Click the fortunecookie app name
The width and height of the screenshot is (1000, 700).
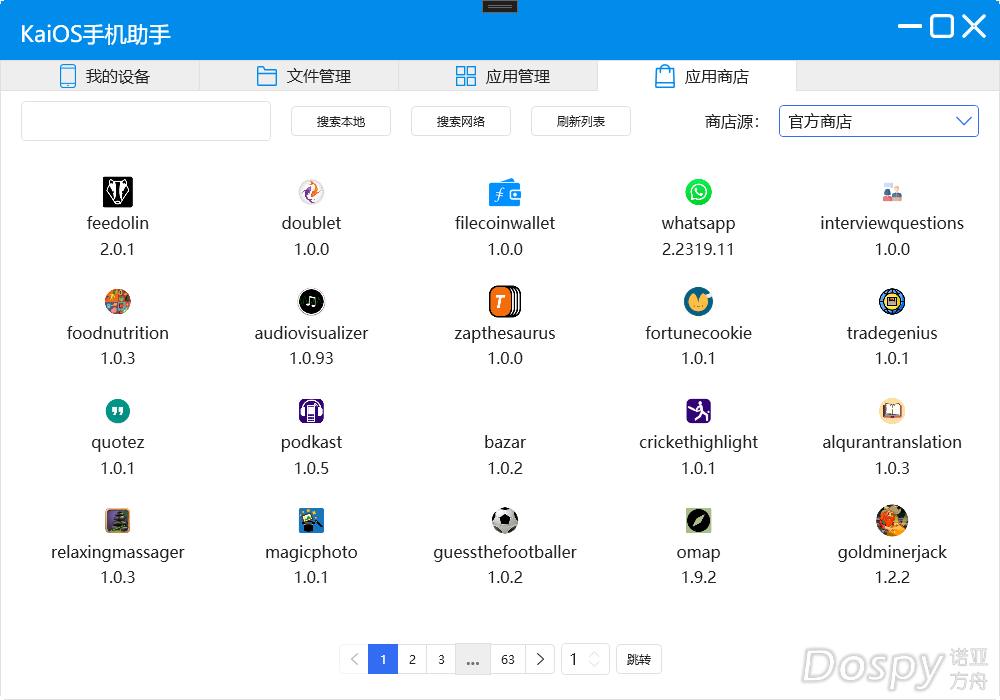[698, 333]
